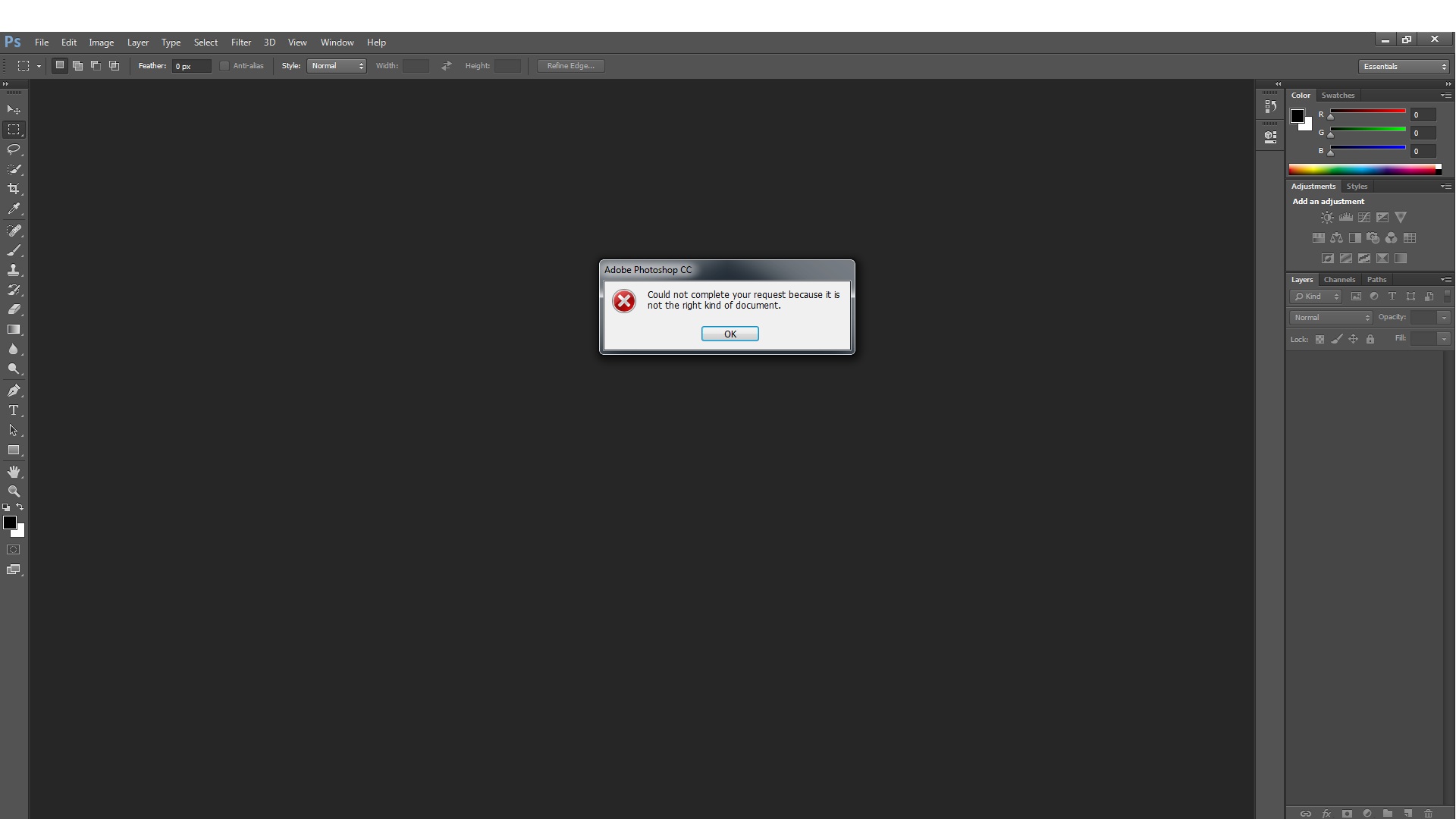
Task: Open the Layer menu
Action: pos(138,42)
